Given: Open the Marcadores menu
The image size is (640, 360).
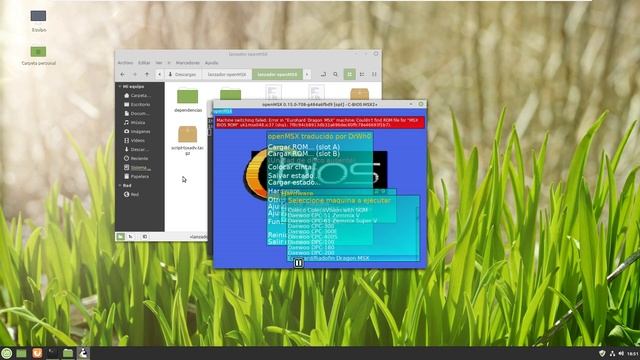Looking at the screenshot, I should coord(188,63).
